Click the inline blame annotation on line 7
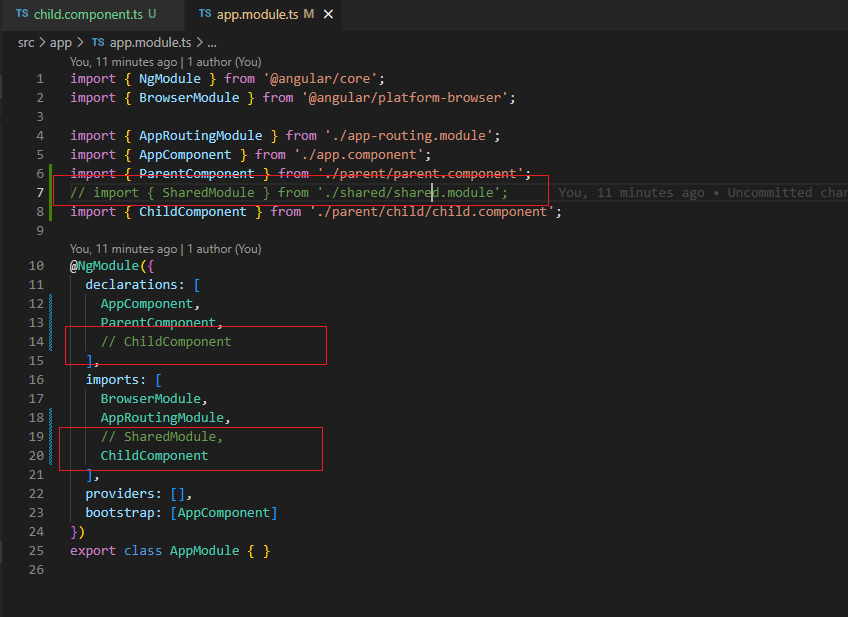Image resolution: width=849 pixels, height=617 pixels. tap(700, 192)
